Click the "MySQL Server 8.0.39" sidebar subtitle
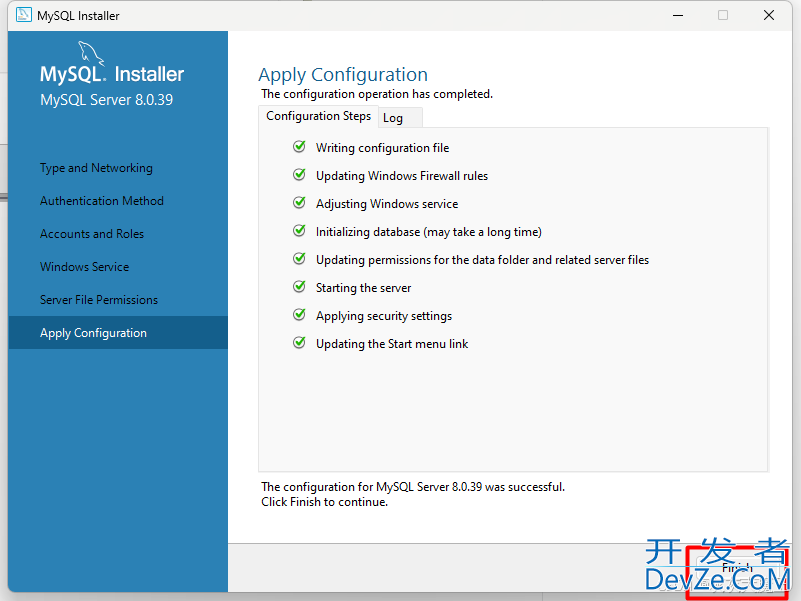 [106, 100]
